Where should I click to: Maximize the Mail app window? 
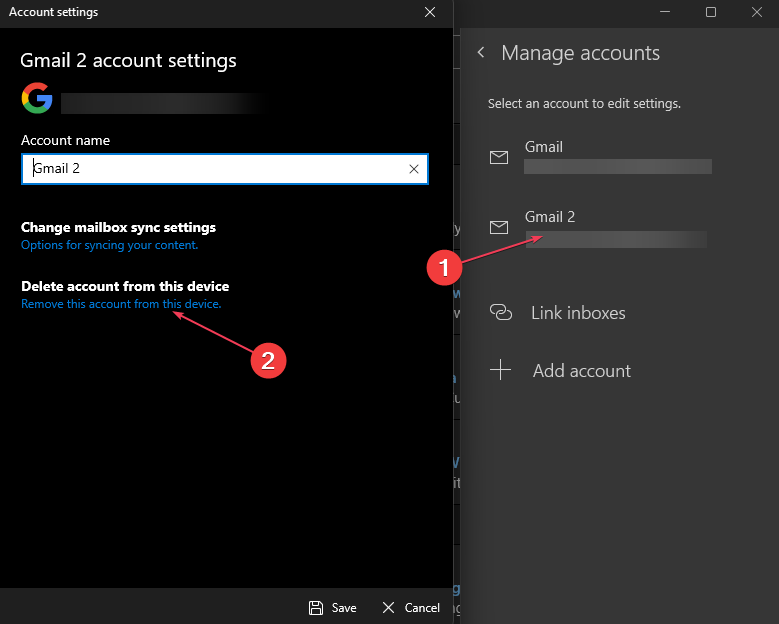[710, 12]
